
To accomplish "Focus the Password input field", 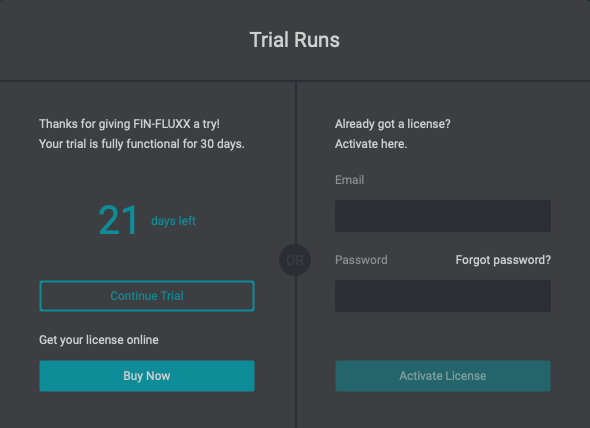I will (x=443, y=296).
